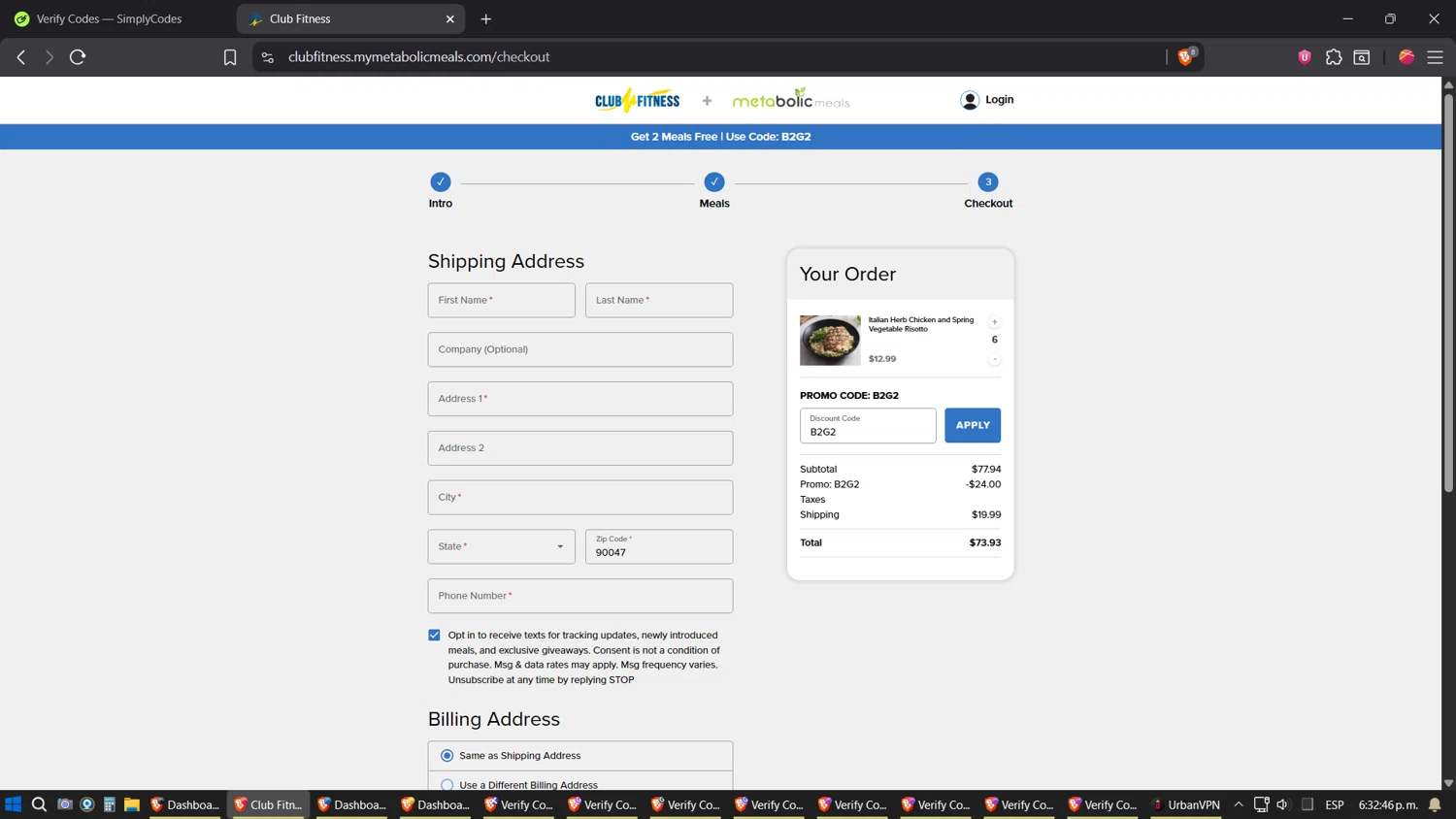Reload the checkout page
The height and width of the screenshot is (819, 1456).
(78, 57)
